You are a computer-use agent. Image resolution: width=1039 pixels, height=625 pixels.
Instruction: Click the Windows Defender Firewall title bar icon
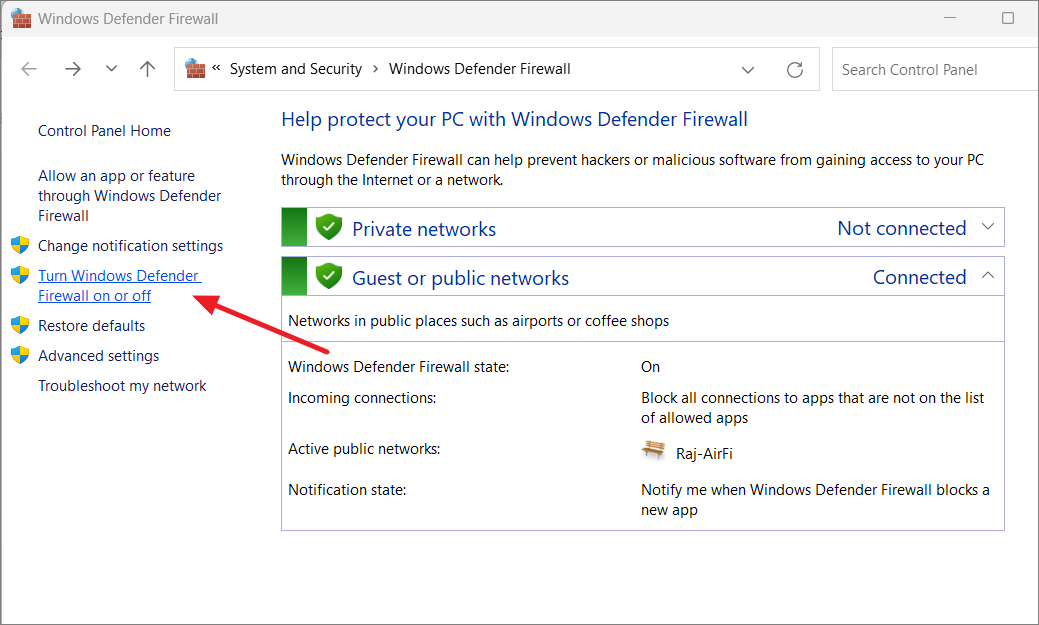coord(21,19)
